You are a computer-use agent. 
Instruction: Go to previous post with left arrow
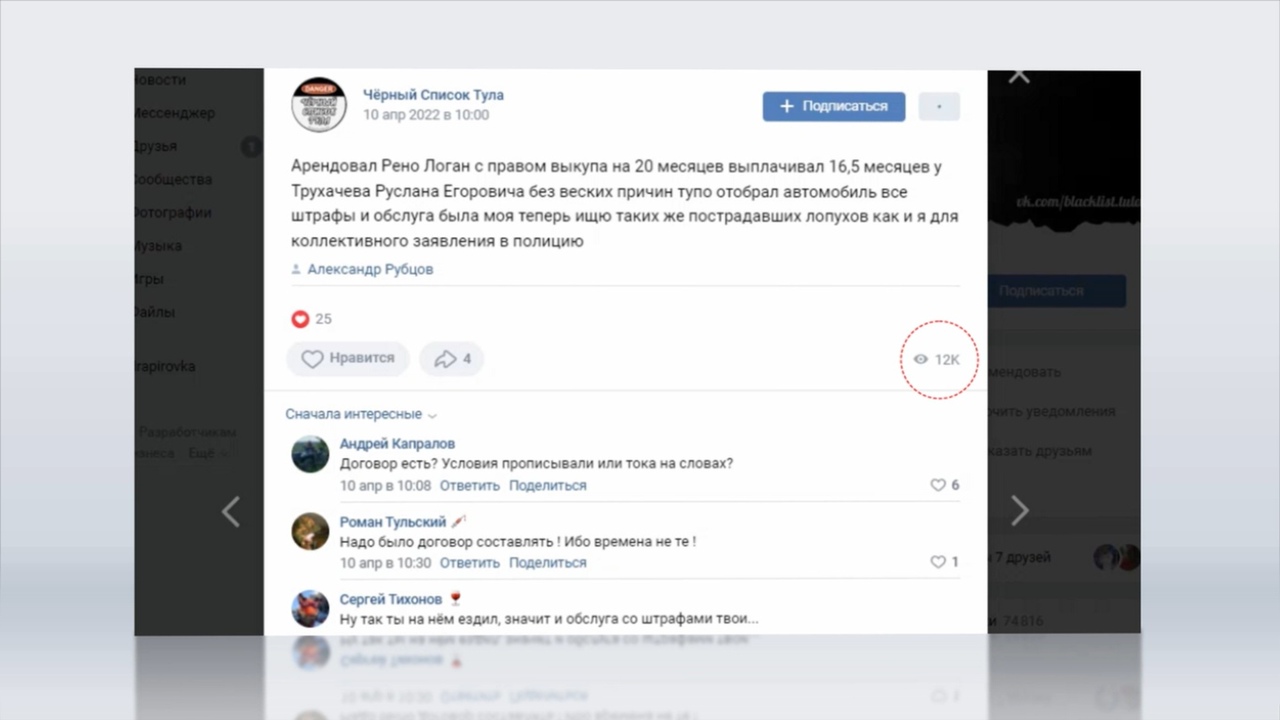point(231,511)
